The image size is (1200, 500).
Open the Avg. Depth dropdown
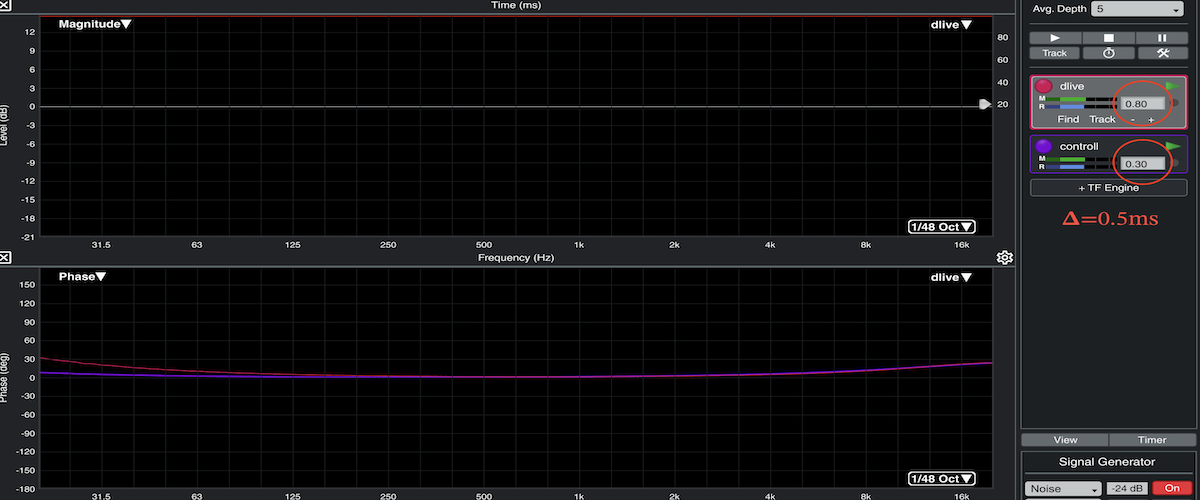click(x=1137, y=9)
